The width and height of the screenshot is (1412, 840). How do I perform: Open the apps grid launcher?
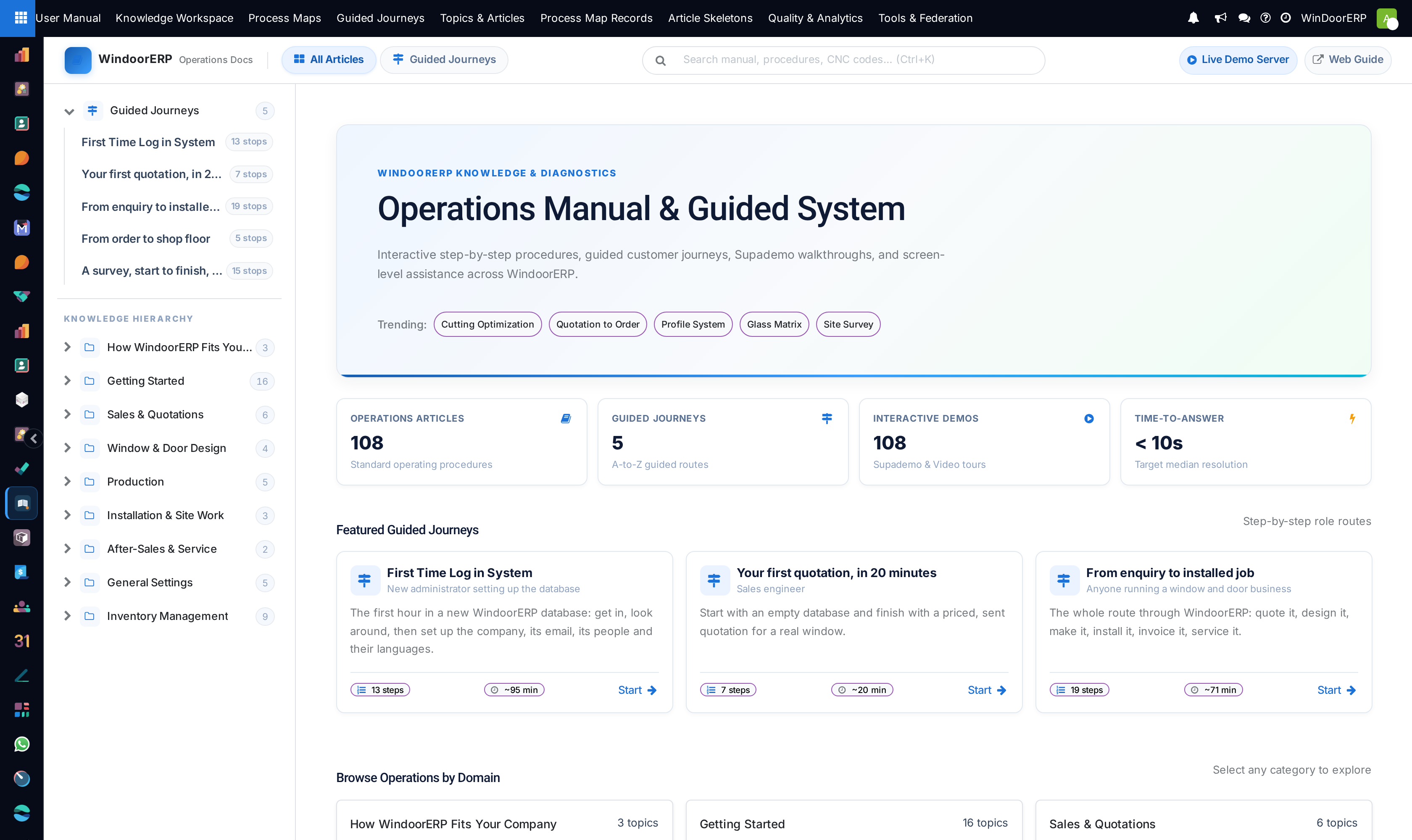point(21,18)
